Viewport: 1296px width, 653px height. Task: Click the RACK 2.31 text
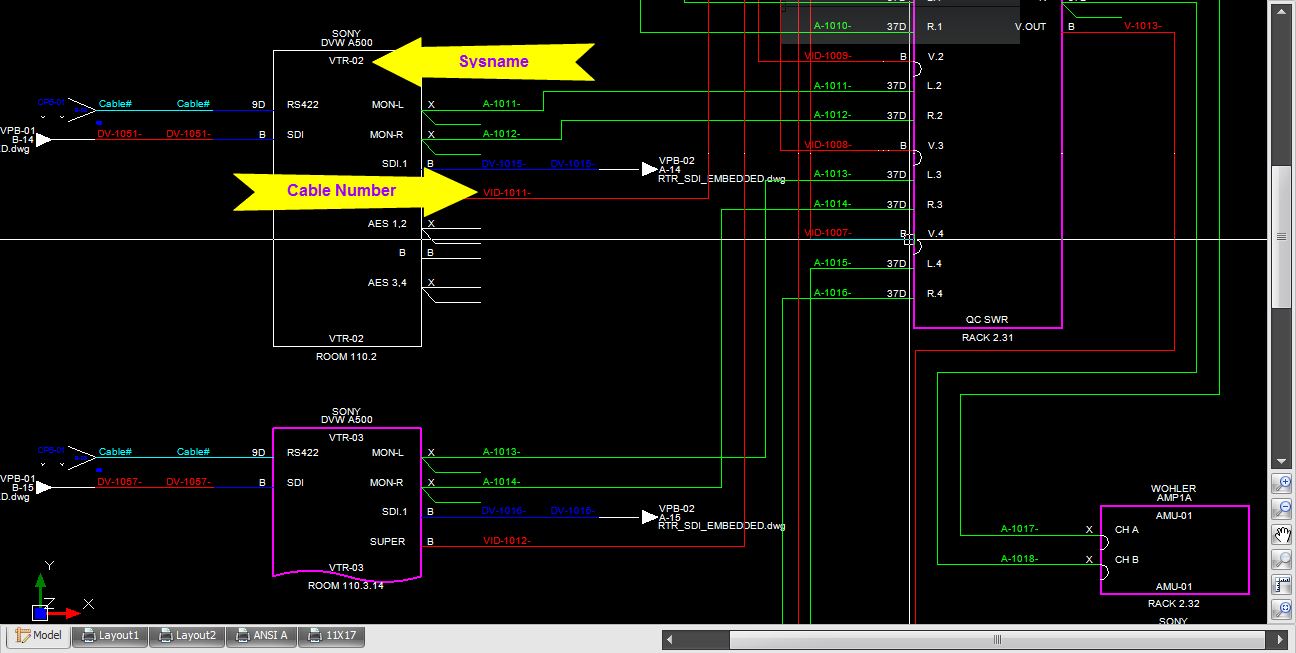[x=987, y=338]
